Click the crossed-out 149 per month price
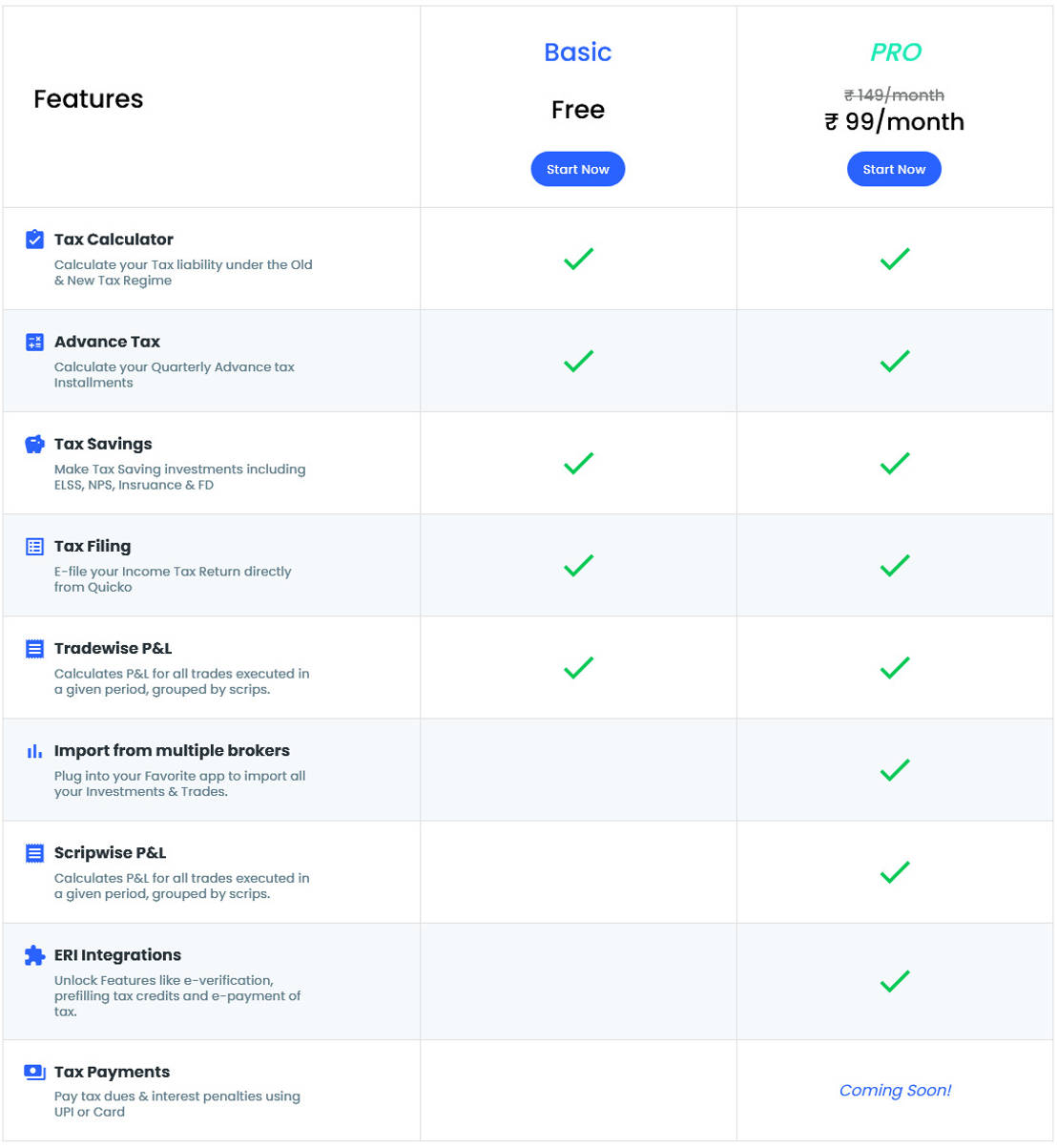 tap(894, 94)
